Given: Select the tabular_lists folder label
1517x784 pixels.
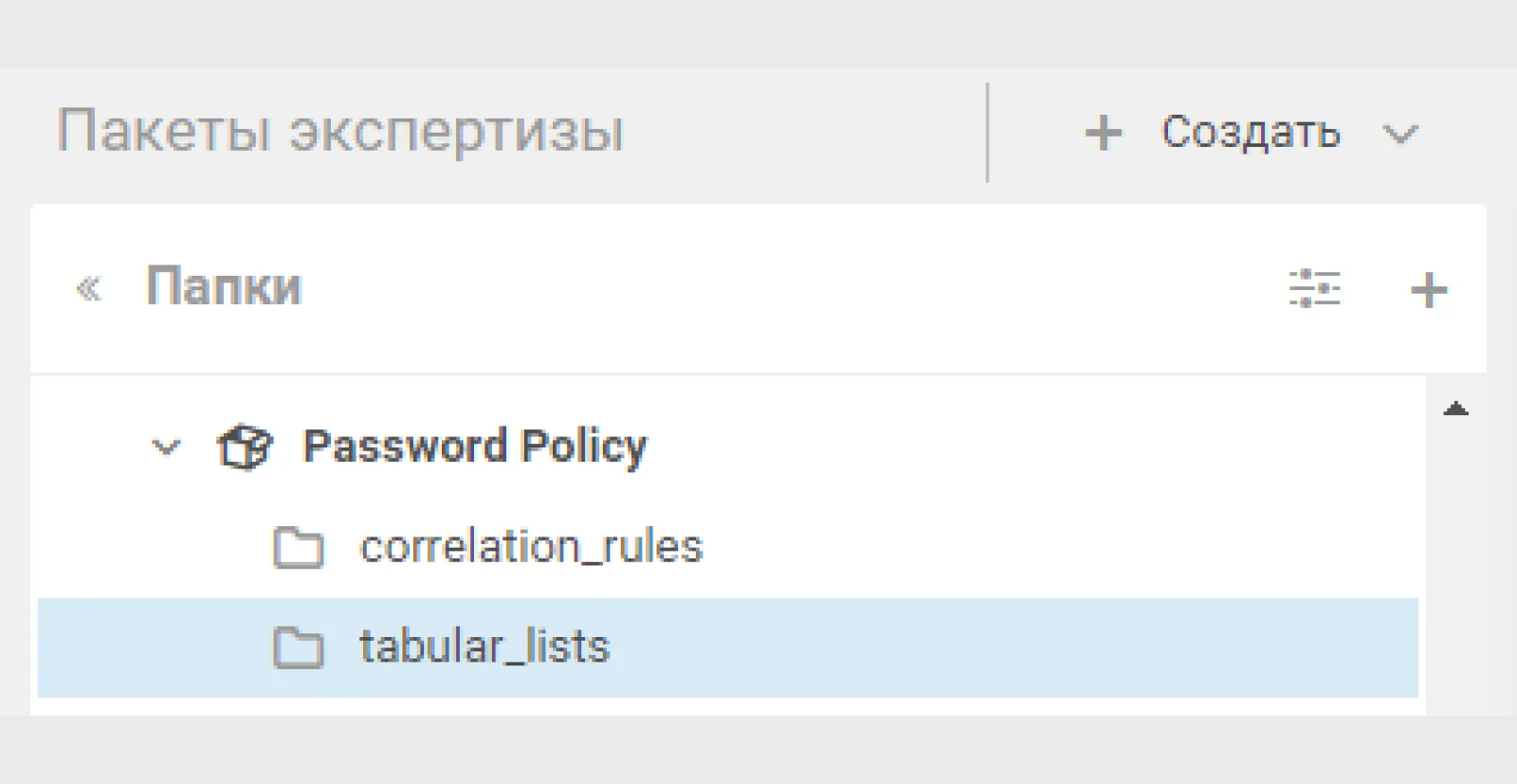Looking at the screenshot, I should tap(484, 647).
